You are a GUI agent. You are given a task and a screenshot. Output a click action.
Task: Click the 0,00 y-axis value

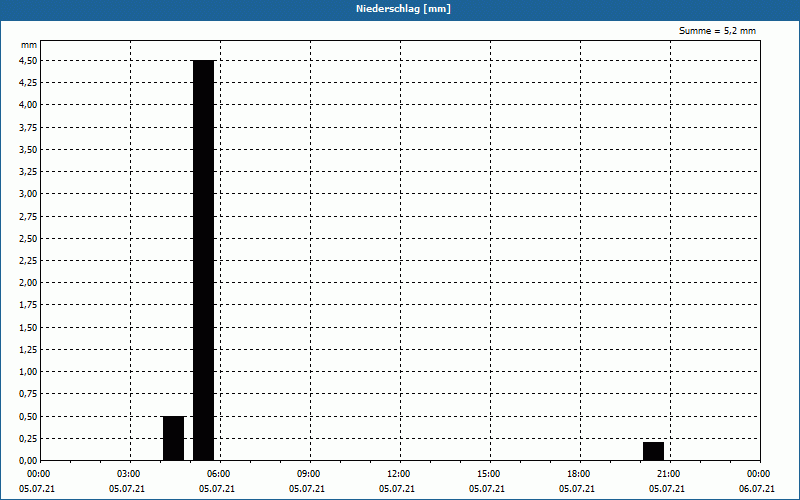[x=28, y=460]
